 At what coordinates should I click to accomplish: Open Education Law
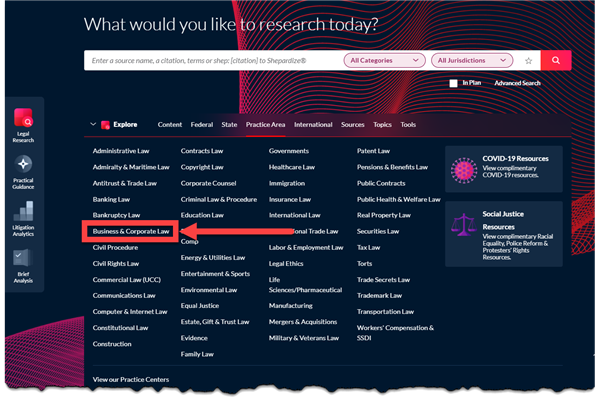coord(202,215)
